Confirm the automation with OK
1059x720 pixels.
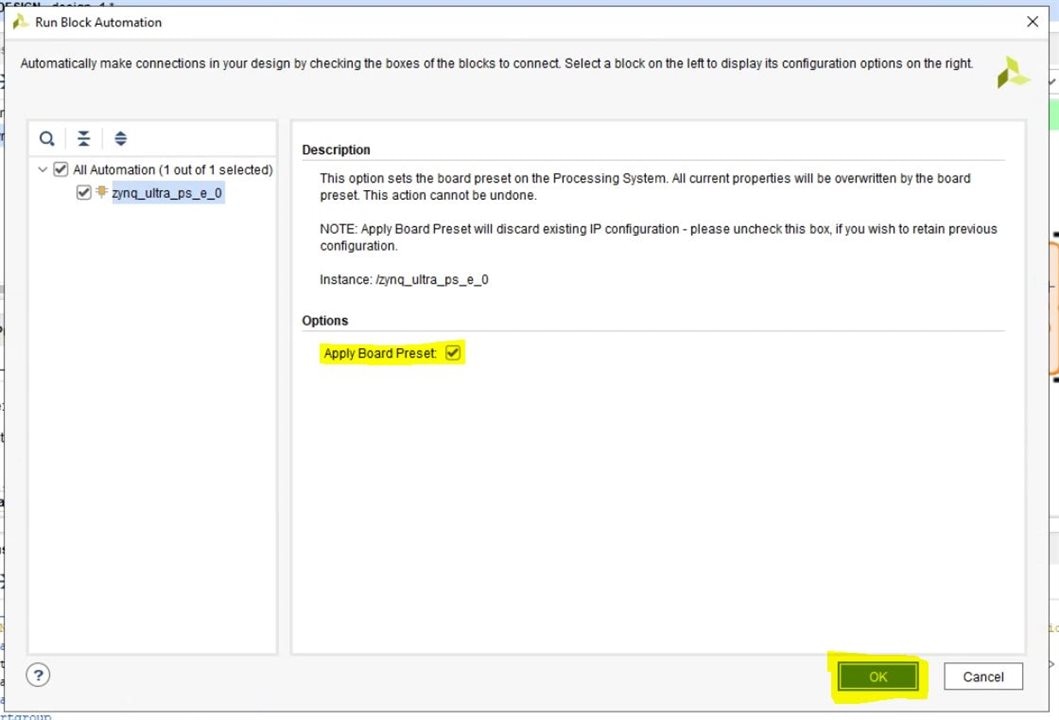(x=877, y=677)
